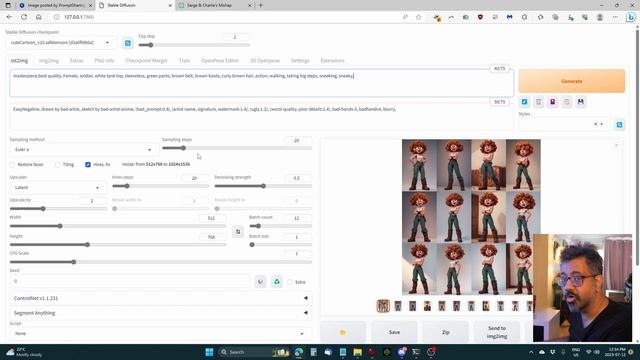Screen dimensions: 640x360
Task: Click the Seed input field
Action: pyautogui.click(x=129, y=281)
